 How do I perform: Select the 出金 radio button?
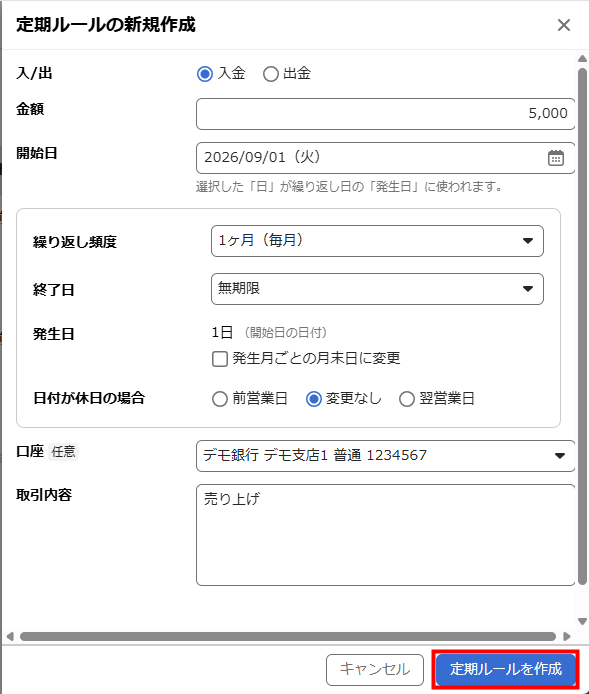(x=271, y=74)
